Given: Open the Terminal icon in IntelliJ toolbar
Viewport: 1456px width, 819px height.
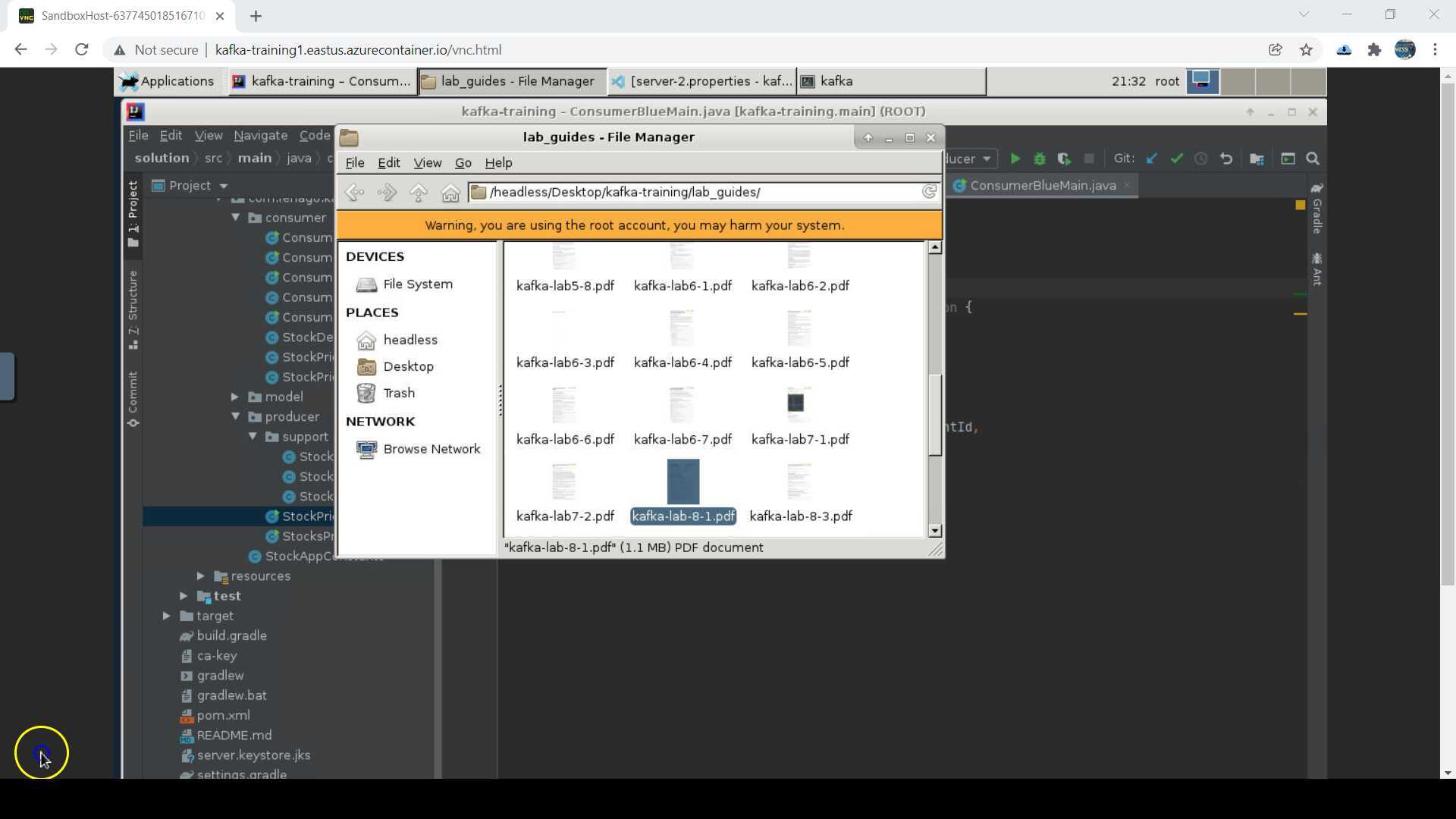Looking at the screenshot, I should pos(1288,158).
